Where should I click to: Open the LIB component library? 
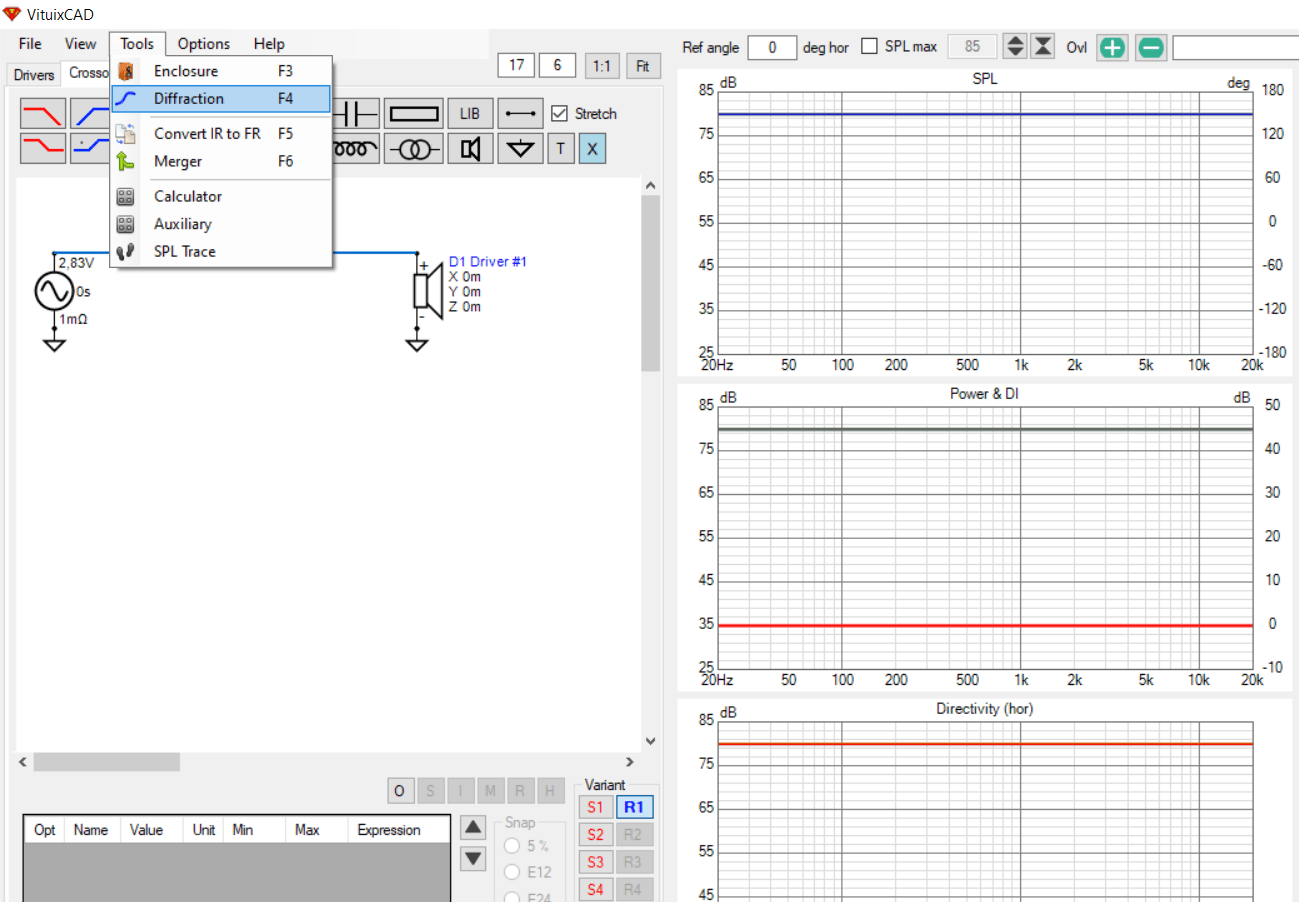point(470,114)
